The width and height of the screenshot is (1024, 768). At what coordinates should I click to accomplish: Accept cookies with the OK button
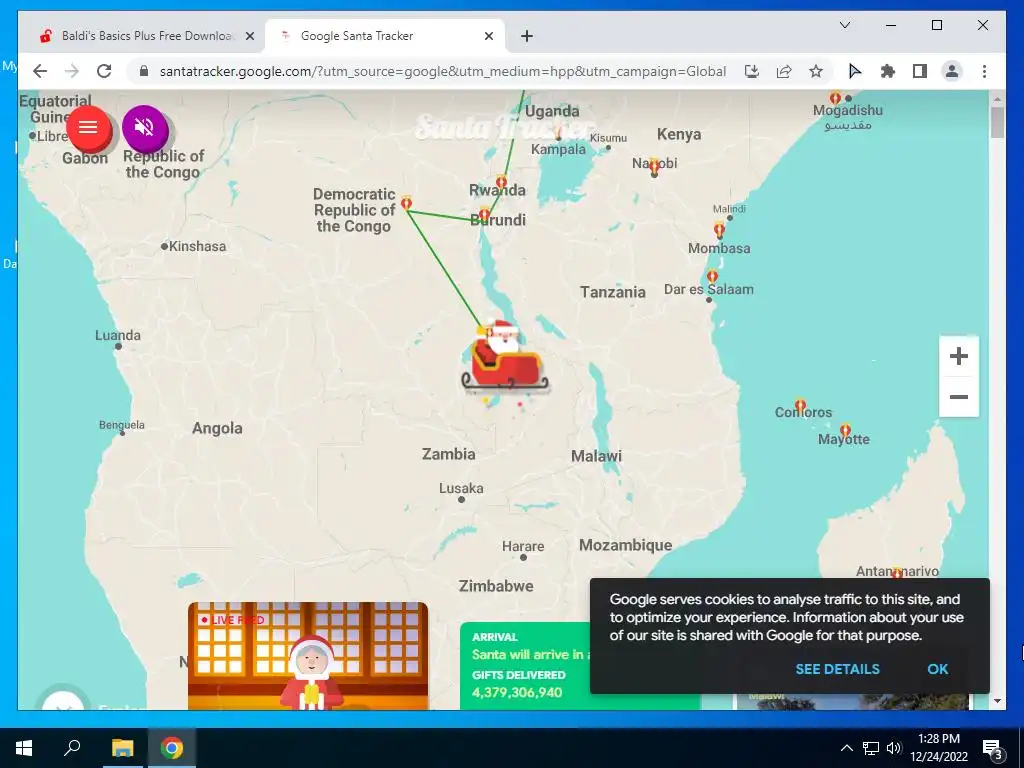pos(937,669)
